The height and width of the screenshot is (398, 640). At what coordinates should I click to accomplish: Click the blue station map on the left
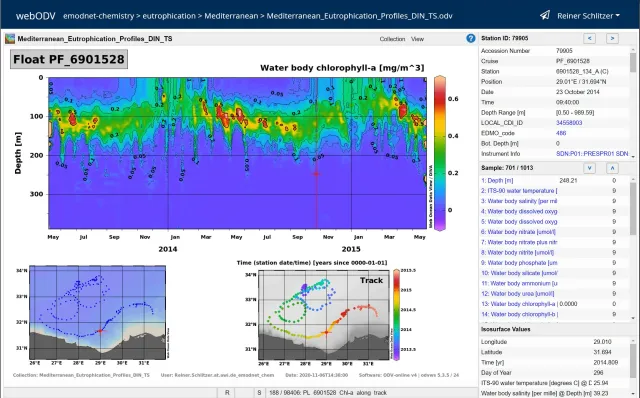[x=98, y=312]
